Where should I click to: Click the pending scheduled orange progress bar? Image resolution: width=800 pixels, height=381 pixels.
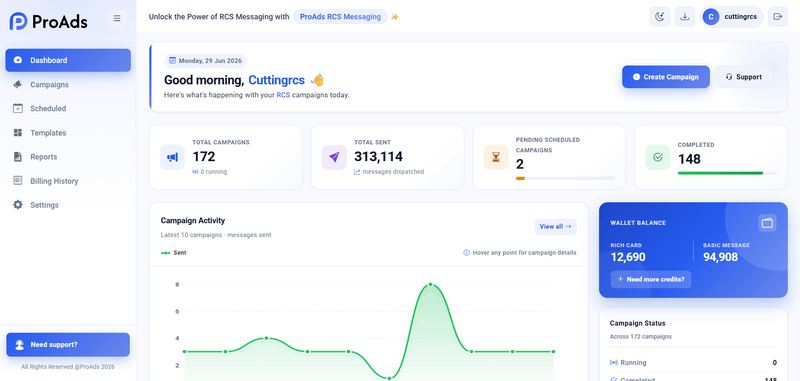click(x=520, y=179)
